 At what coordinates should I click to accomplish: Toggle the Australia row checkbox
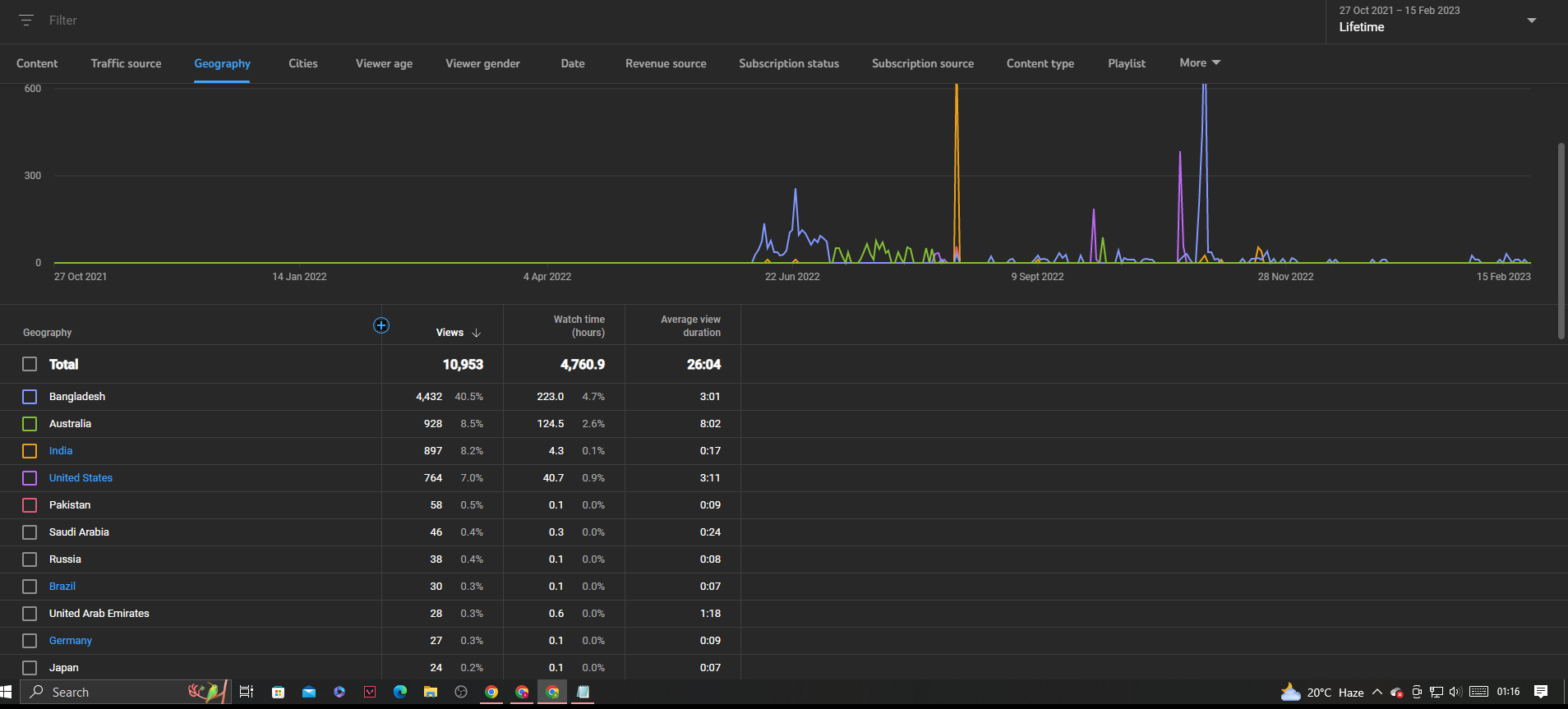[x=30, y=424]
